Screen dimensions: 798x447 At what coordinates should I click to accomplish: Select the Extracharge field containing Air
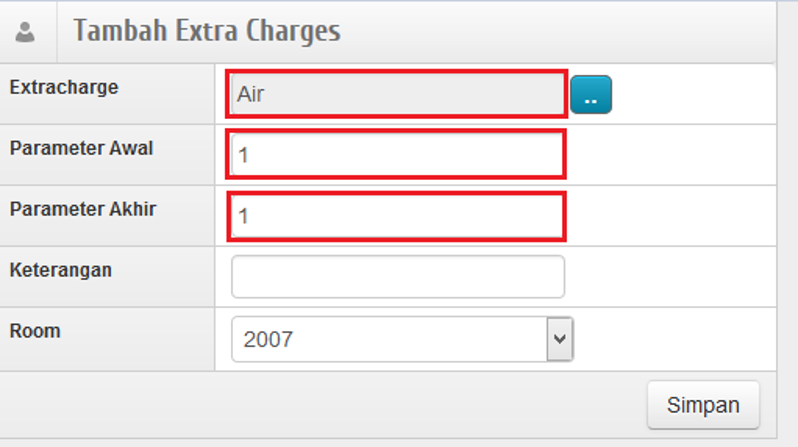397,95
